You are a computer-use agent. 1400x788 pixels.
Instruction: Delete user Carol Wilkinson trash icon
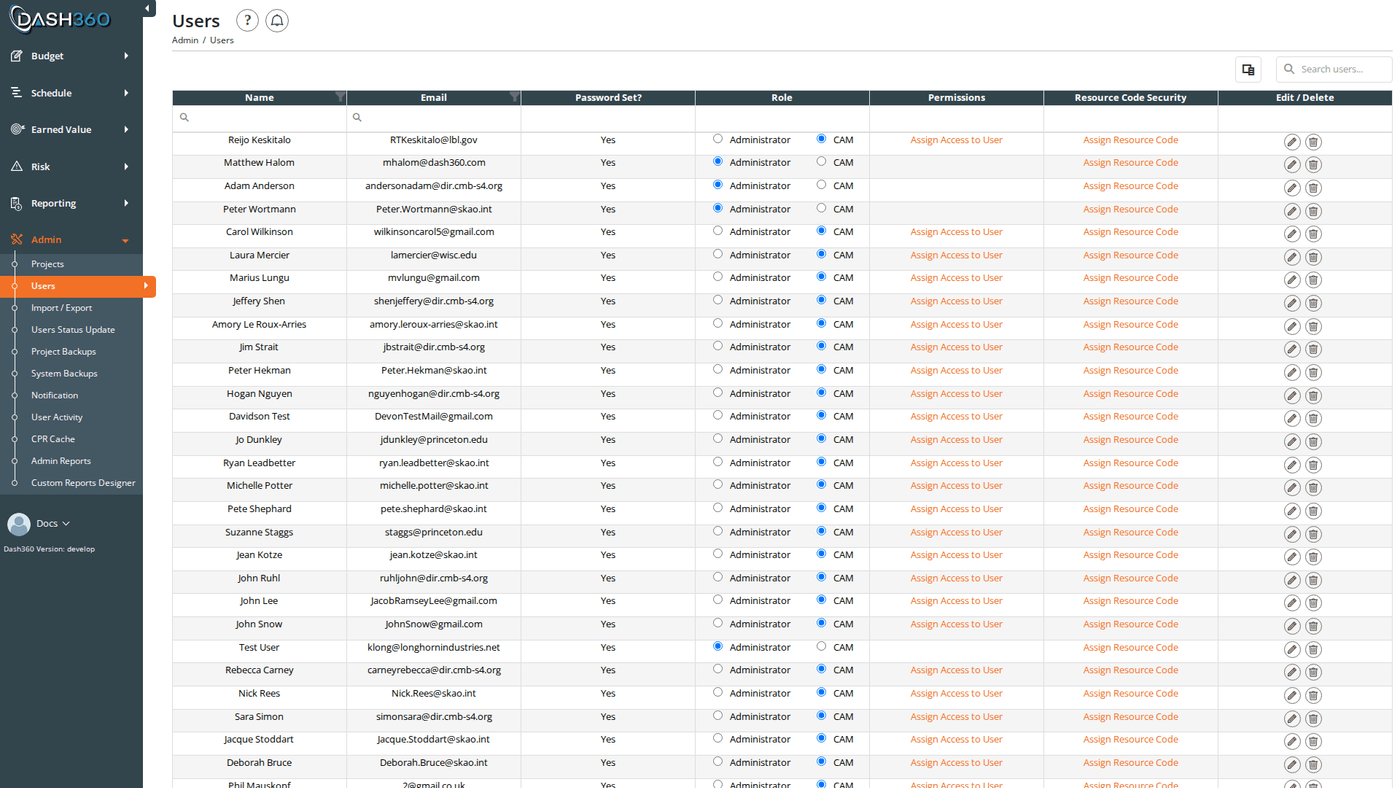click(x=1314, y=234)
